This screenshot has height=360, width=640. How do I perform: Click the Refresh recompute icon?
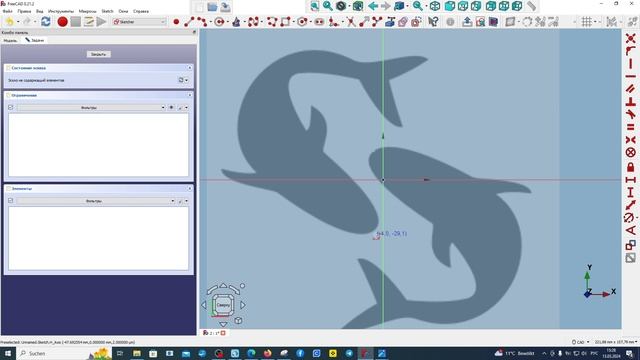pos(46,22)
